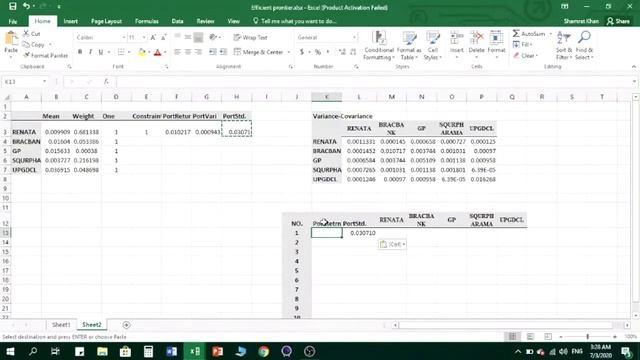Click the Share button
The image size is (640, 360).
click(x=618, y=21)
